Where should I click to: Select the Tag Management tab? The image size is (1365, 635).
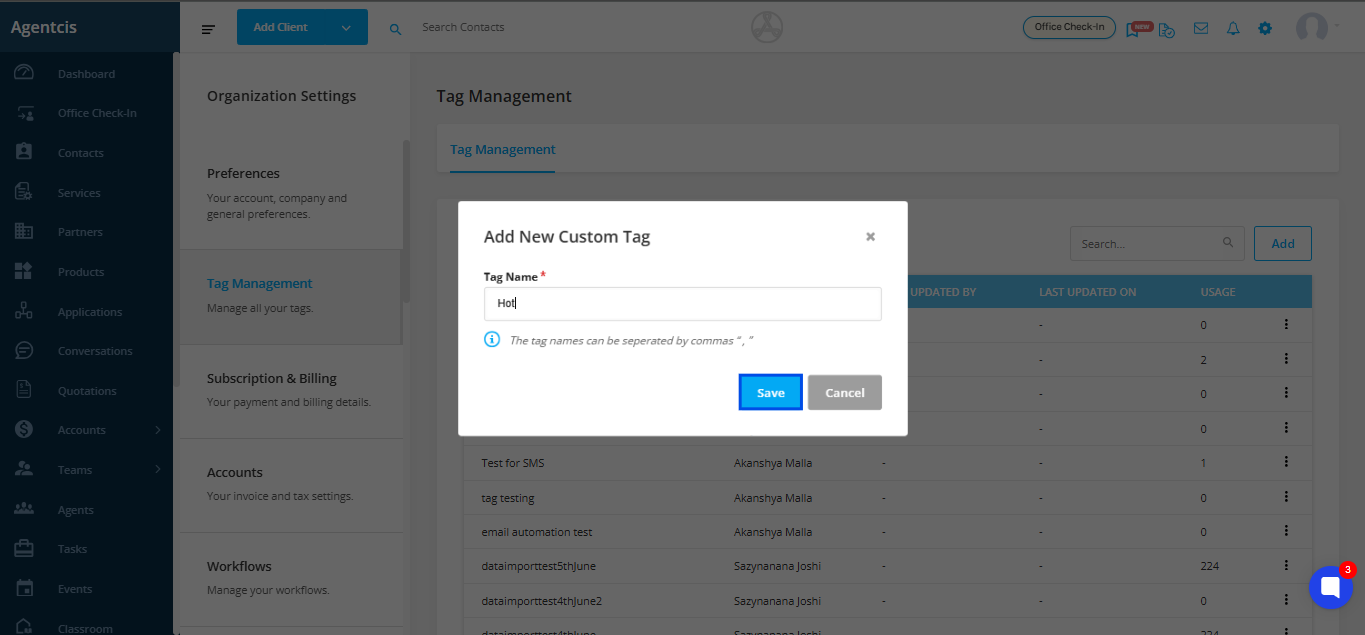click(x=502, y=150)
